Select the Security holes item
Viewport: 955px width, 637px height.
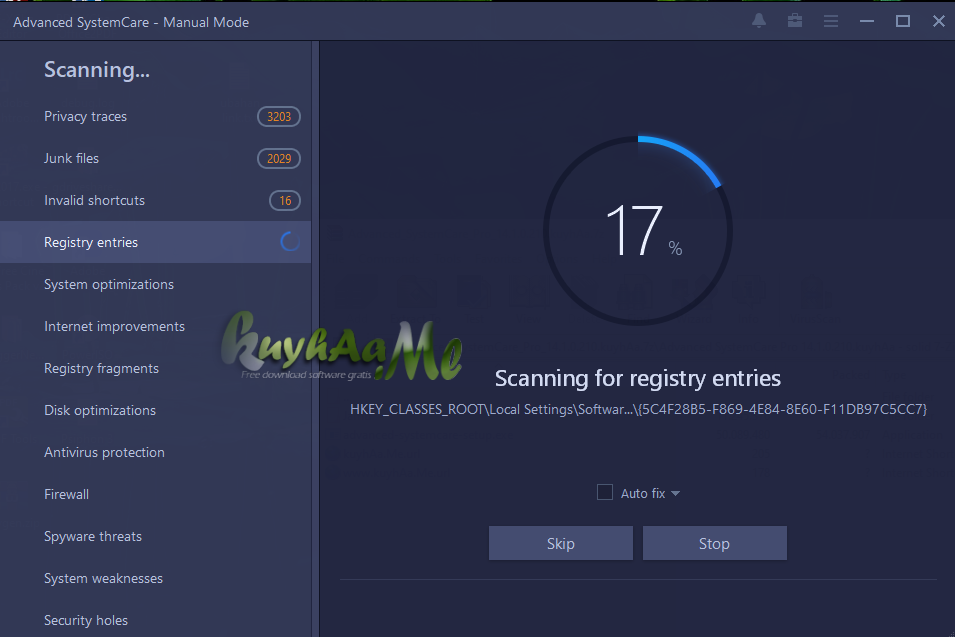point(86,620)
